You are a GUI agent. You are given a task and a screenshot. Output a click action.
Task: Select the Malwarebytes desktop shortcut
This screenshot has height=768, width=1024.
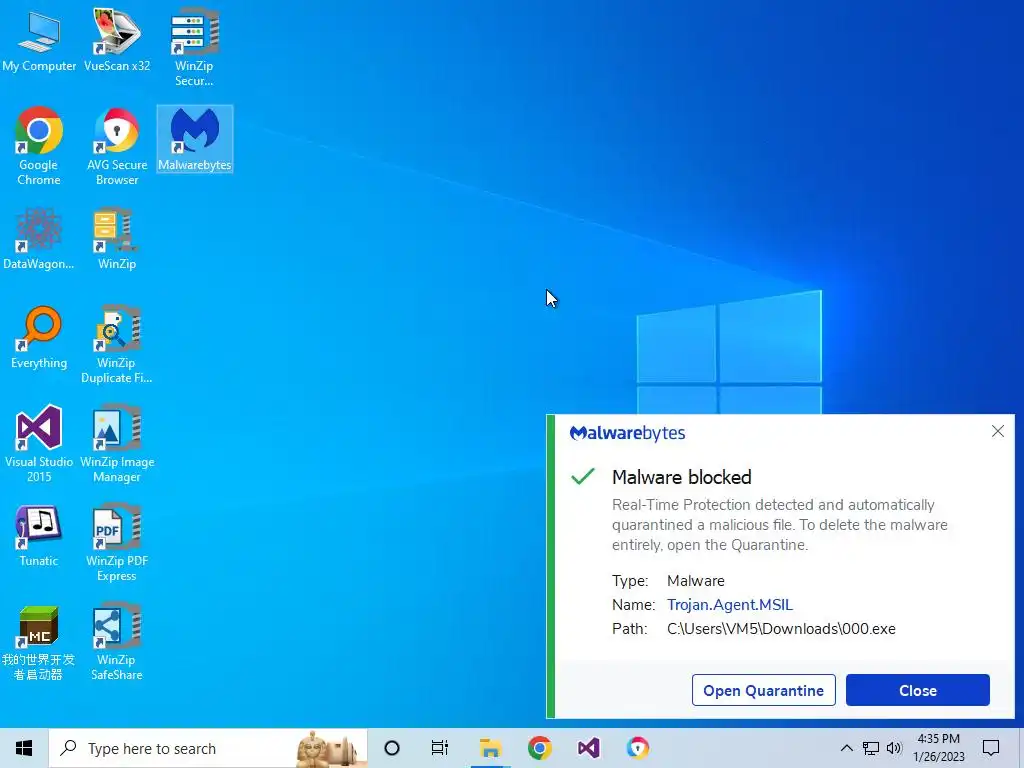[x=195, y=139]
